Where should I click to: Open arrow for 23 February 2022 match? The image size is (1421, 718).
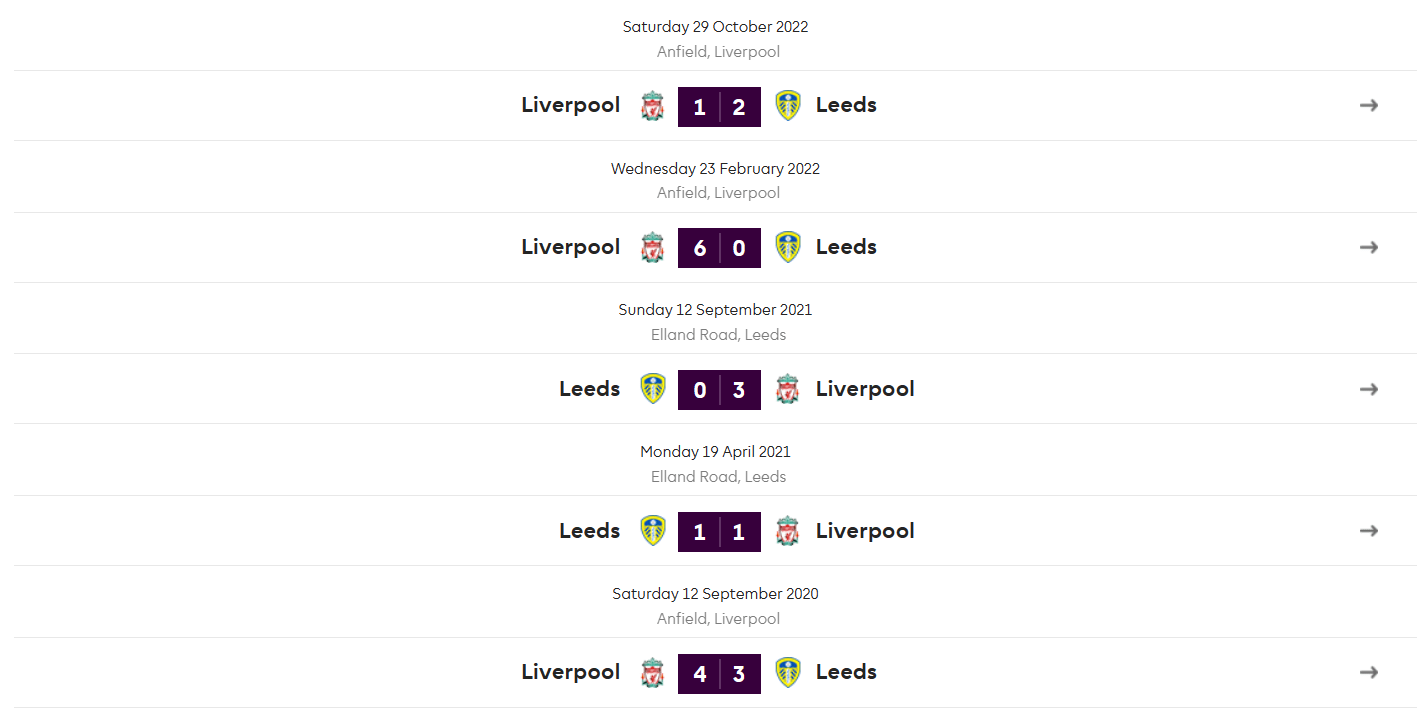pyautogui.click(x=1369, y=247)
